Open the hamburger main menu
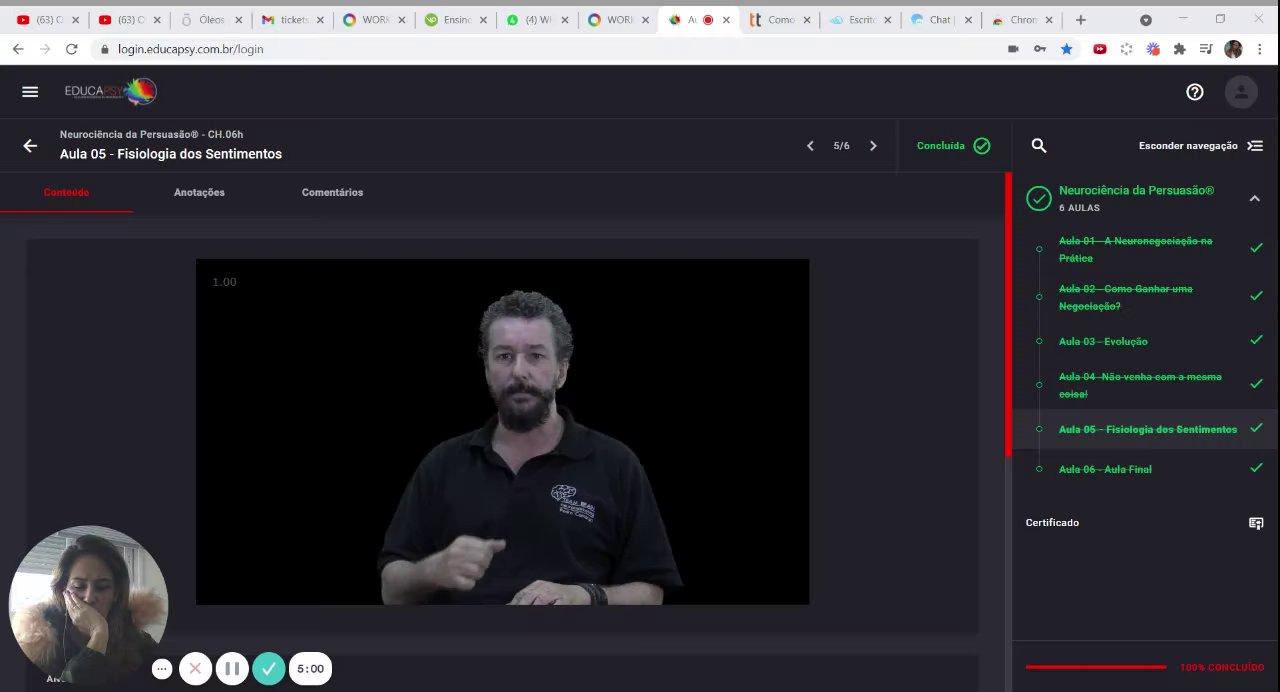 pyautogui.click(x=30, y=92)
